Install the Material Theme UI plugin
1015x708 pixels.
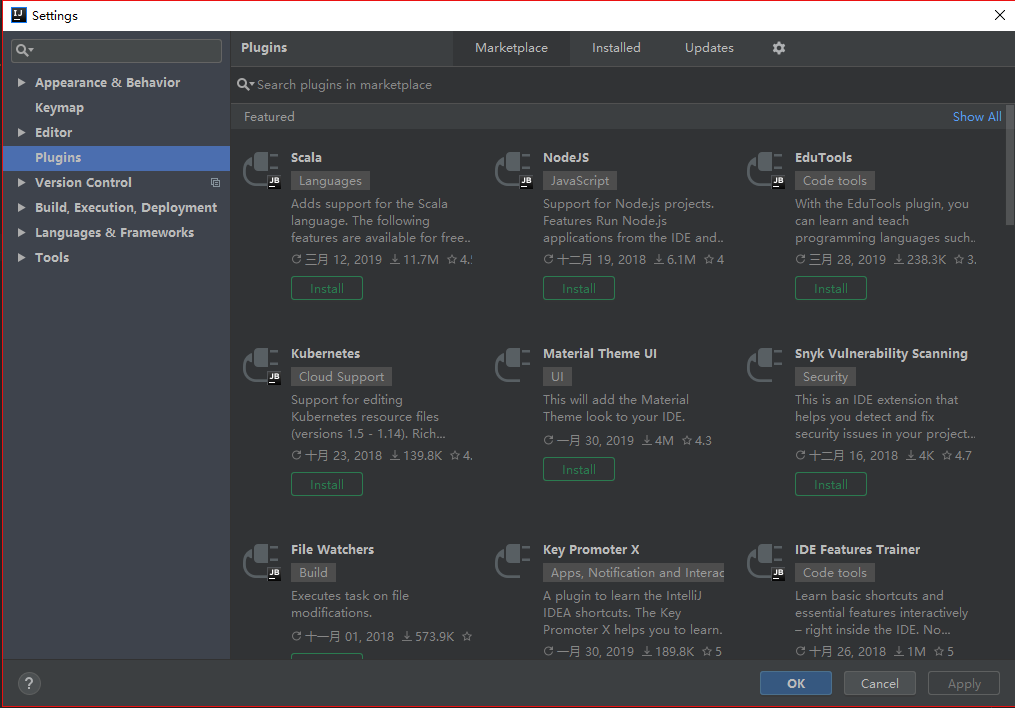click(x=579, y=470)
